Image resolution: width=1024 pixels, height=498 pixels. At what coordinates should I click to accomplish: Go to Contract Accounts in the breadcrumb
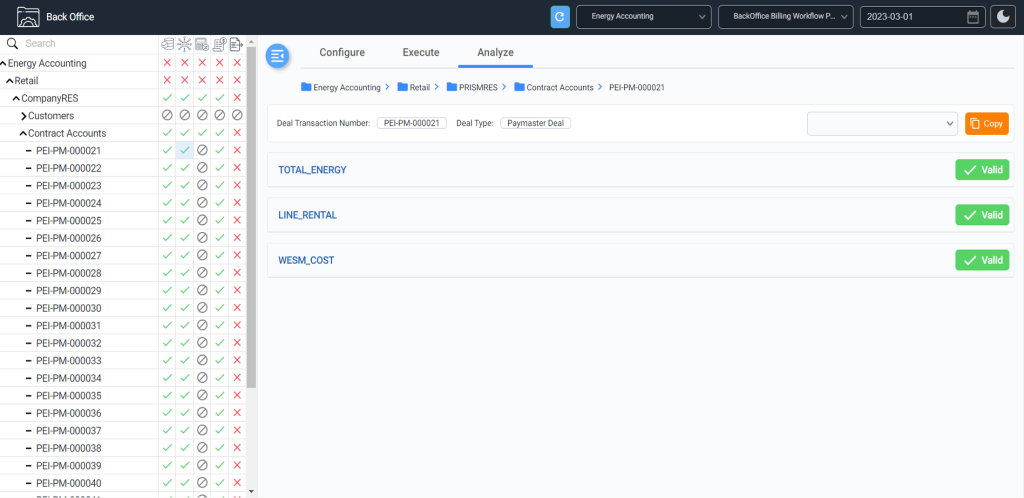point(560,87)
